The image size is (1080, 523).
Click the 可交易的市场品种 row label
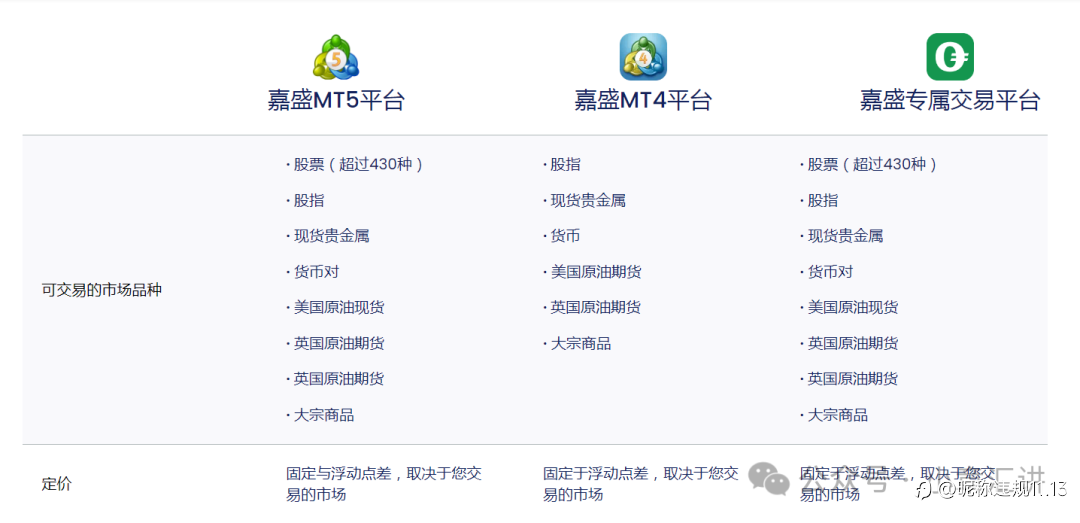tap(101, 290)
